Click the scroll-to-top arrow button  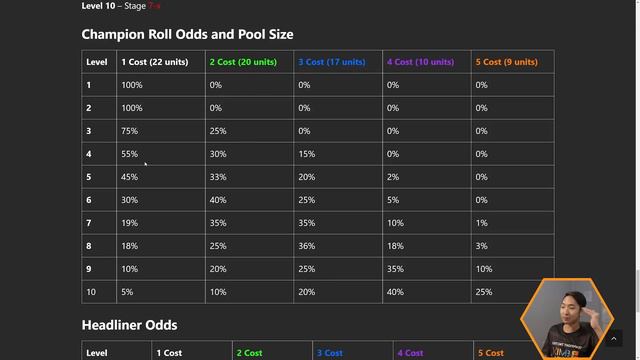pyautogui.click(x=613, y=338)
